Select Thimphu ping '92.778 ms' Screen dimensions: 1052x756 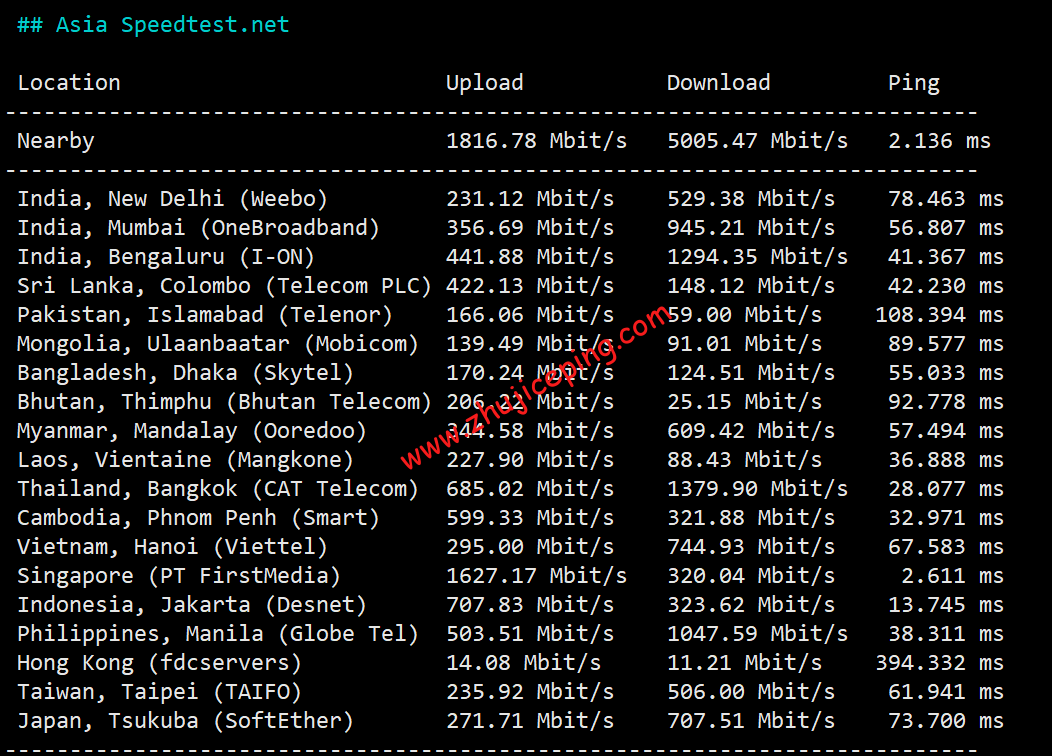946,402
